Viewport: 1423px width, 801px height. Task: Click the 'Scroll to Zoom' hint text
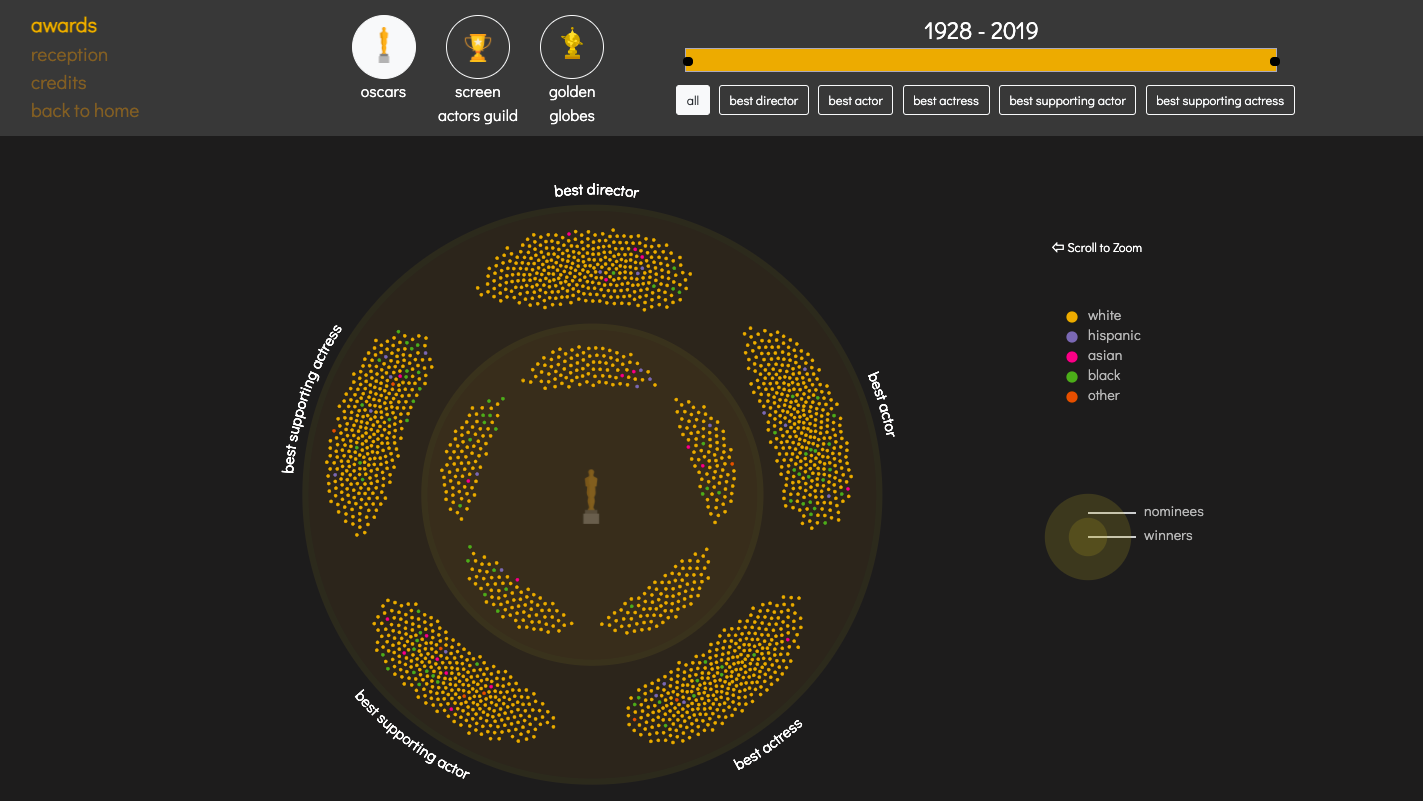(x=1104, y=248)
